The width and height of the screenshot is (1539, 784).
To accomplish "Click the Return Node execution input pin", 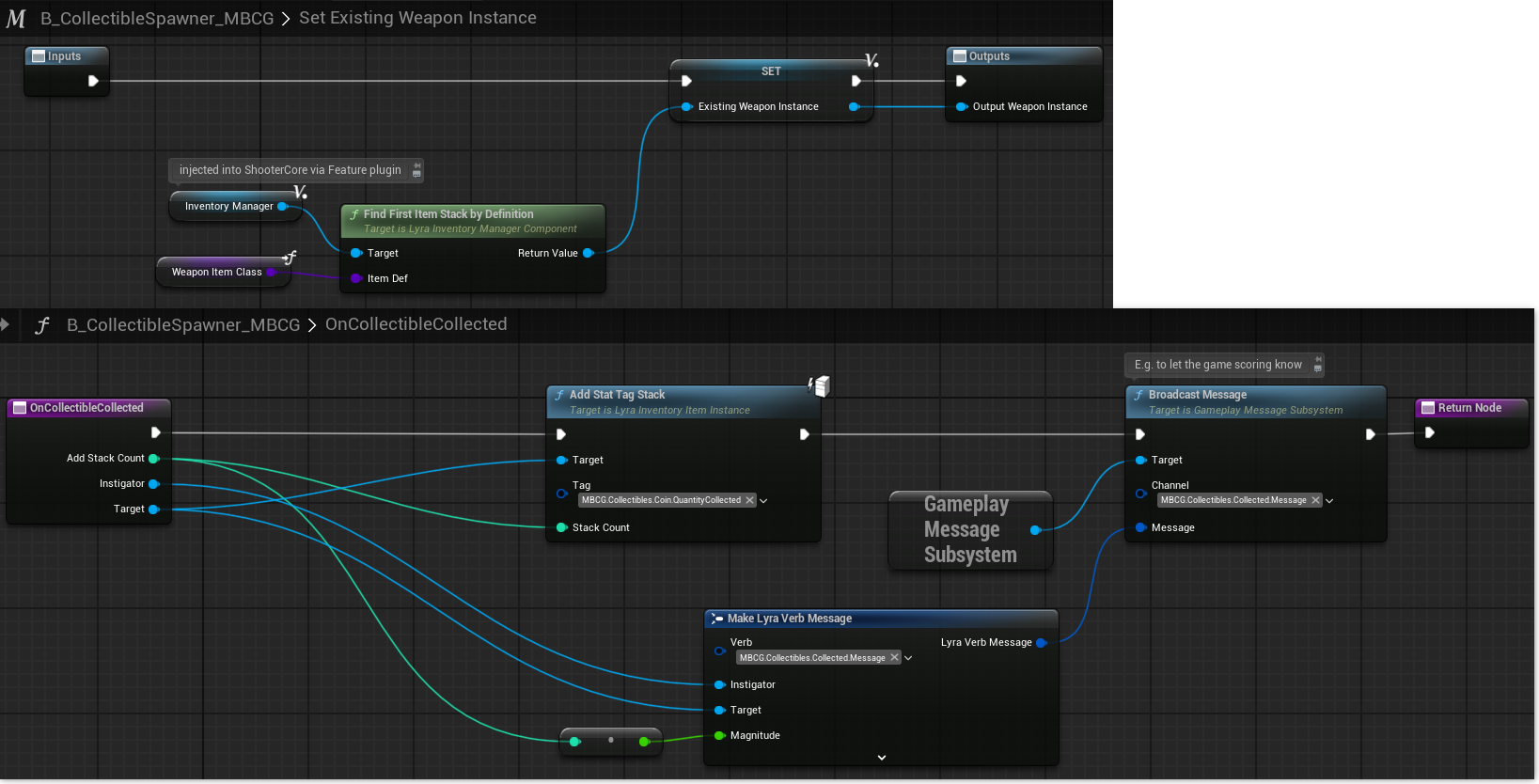I will tap(1429, 433).
